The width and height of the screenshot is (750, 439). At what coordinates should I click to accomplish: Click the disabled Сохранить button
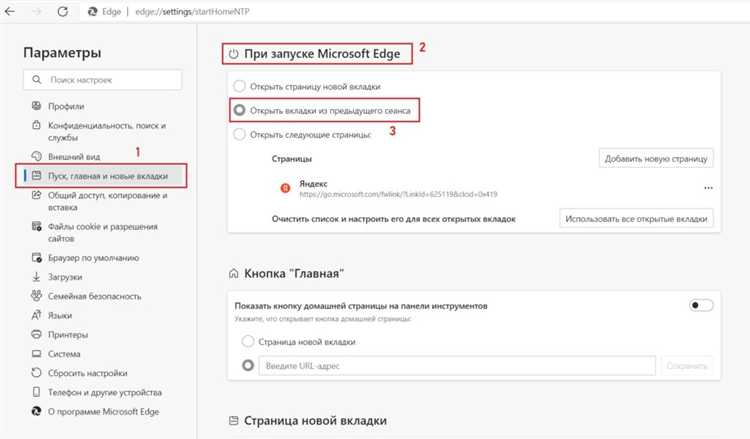point(687,366)
